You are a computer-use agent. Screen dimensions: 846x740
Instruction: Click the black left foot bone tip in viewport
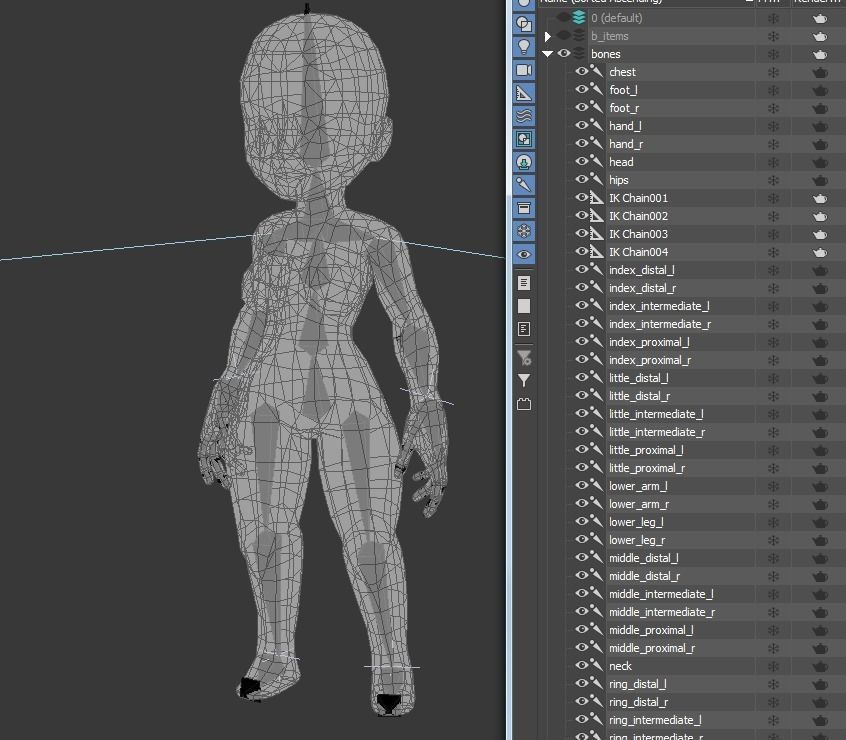pyautogui.click(x=250, y=688)
